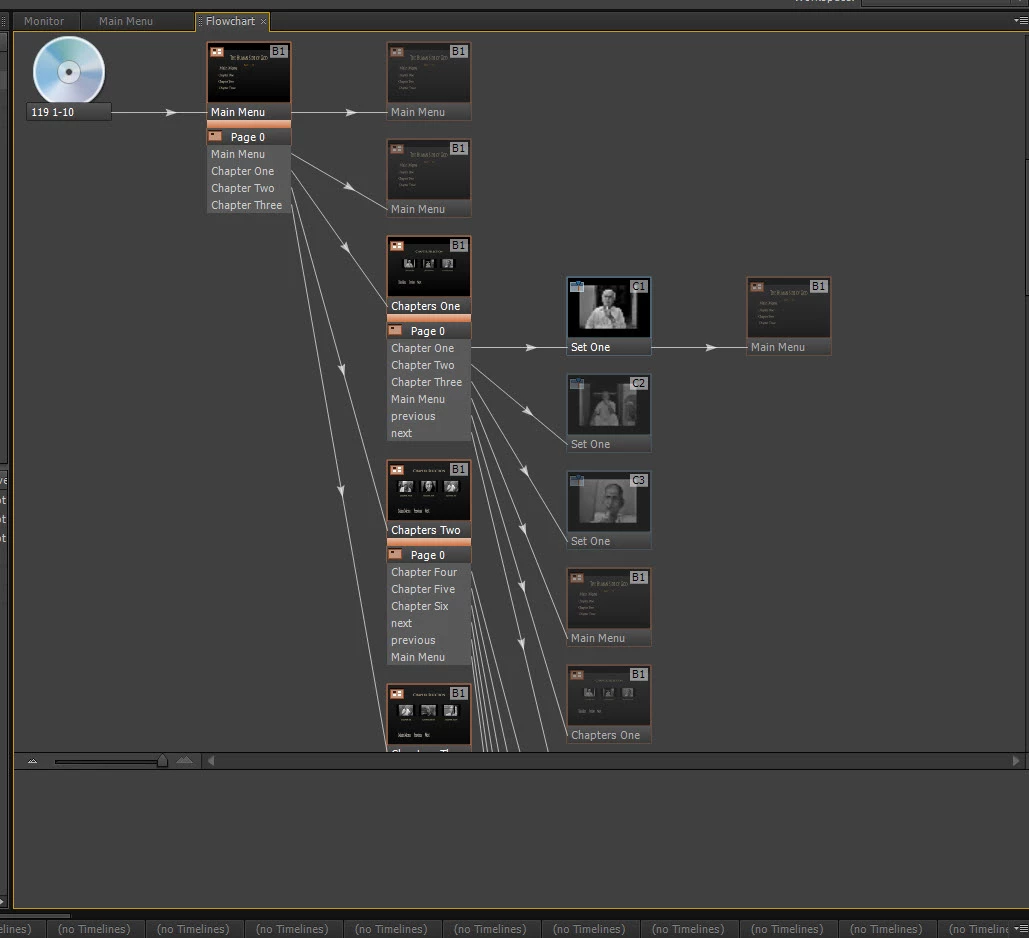
Task: Click the Page 0 icon under Main Menu node
Action: pyautogui.click(x=215, y=136)
